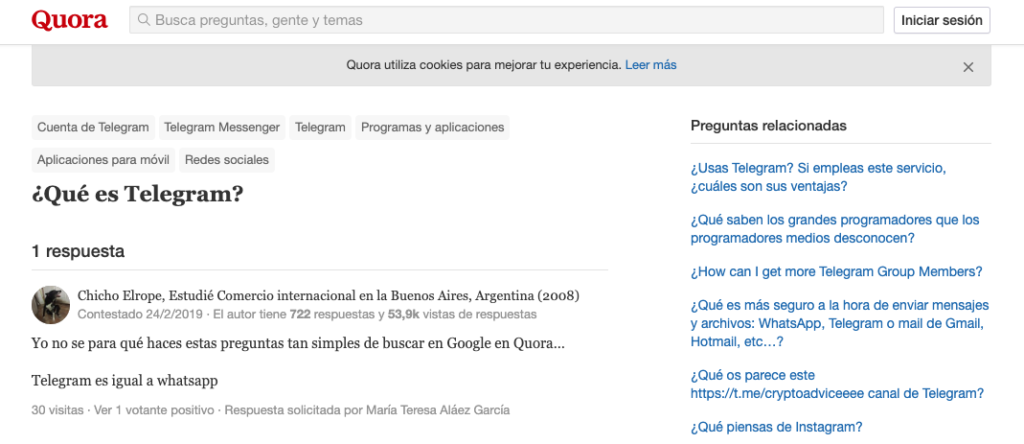The image size is (1024, 444).
Task: Open How can I get more Telegram Group Members
Action: coord(837,272)
